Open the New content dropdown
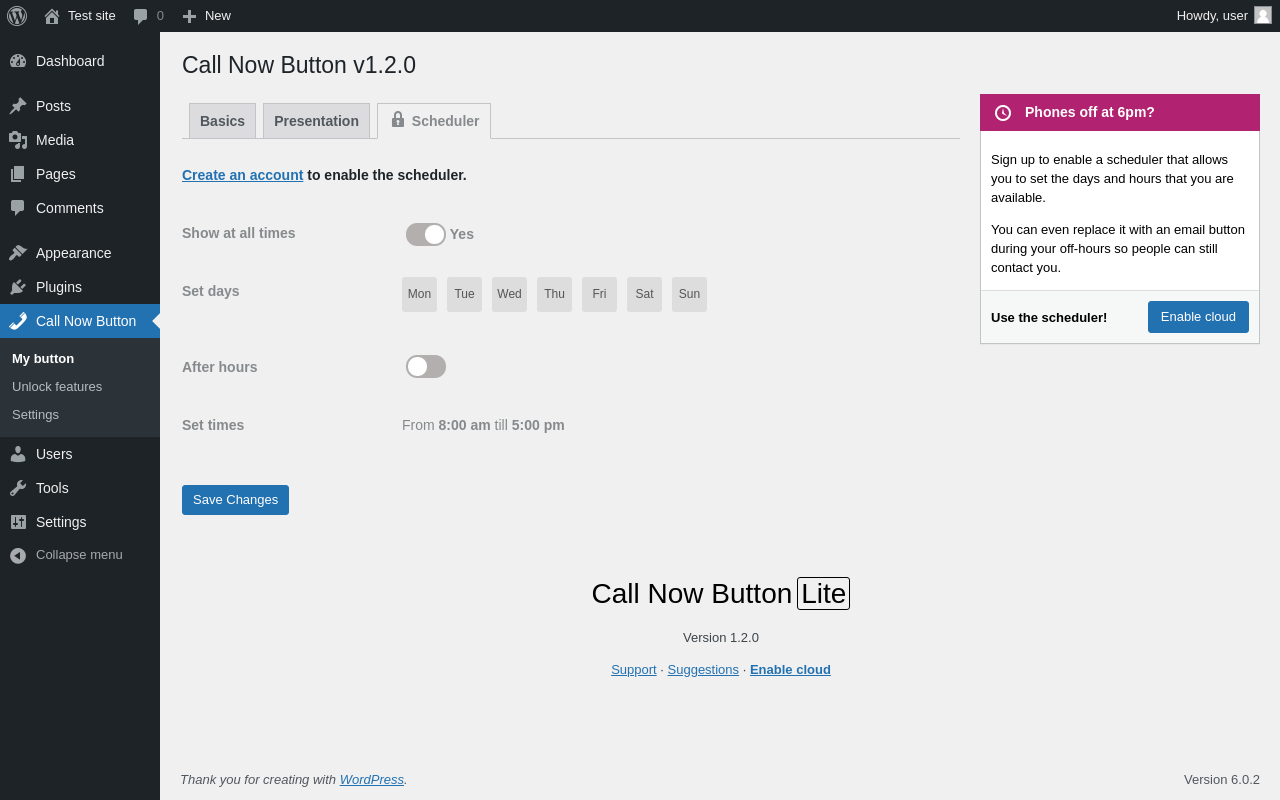 (x=206, y=16)
